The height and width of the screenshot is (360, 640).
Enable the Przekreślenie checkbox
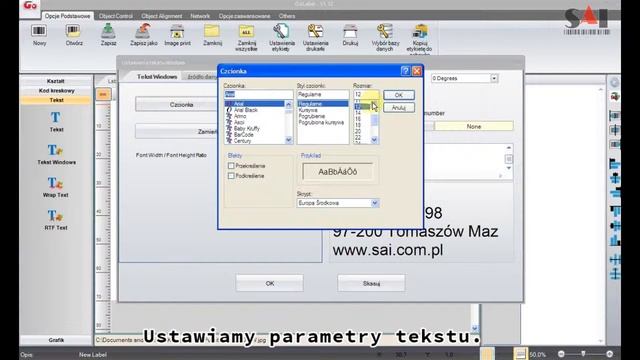point(231,166)
